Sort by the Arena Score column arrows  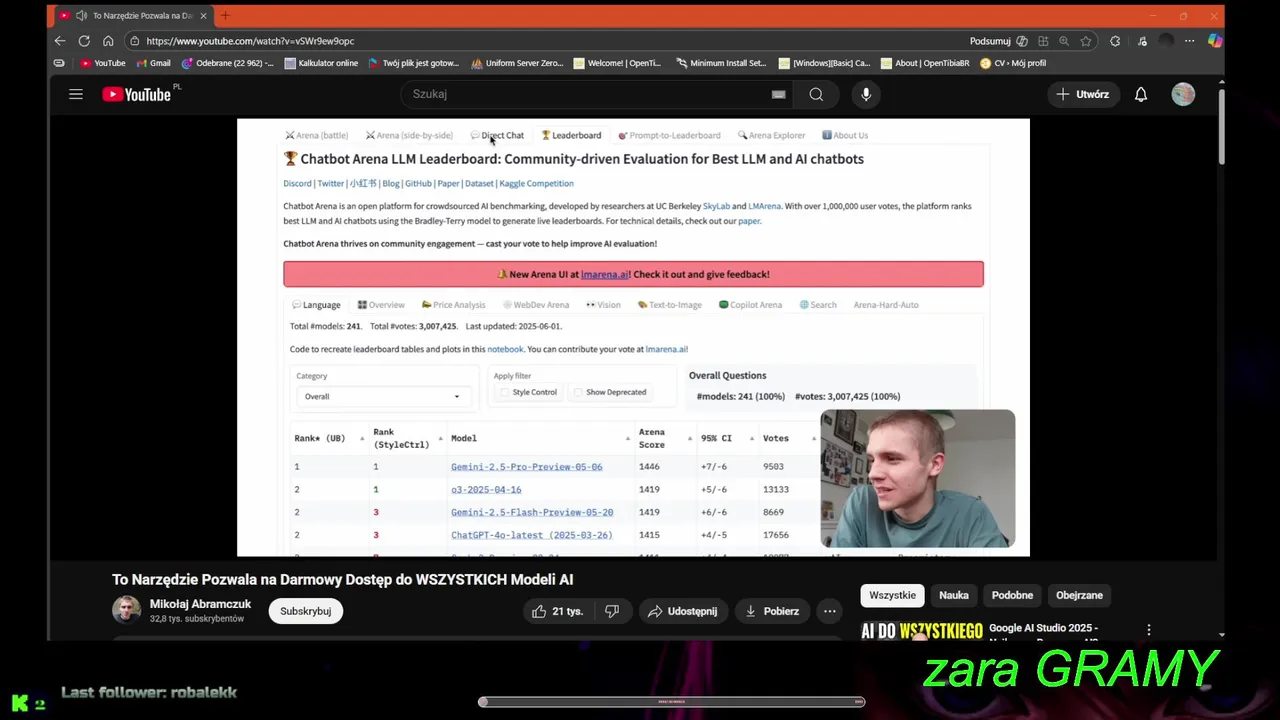point(689,438)
